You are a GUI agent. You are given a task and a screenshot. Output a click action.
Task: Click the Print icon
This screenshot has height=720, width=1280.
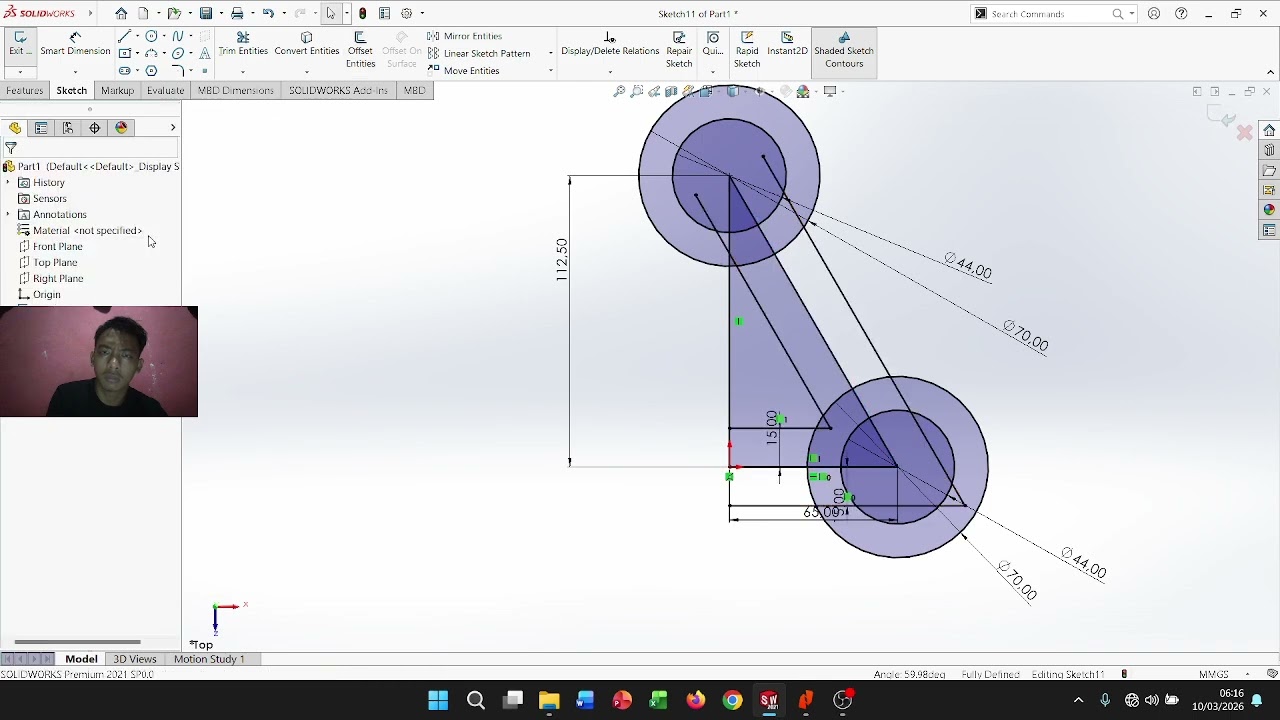(237, 13)
